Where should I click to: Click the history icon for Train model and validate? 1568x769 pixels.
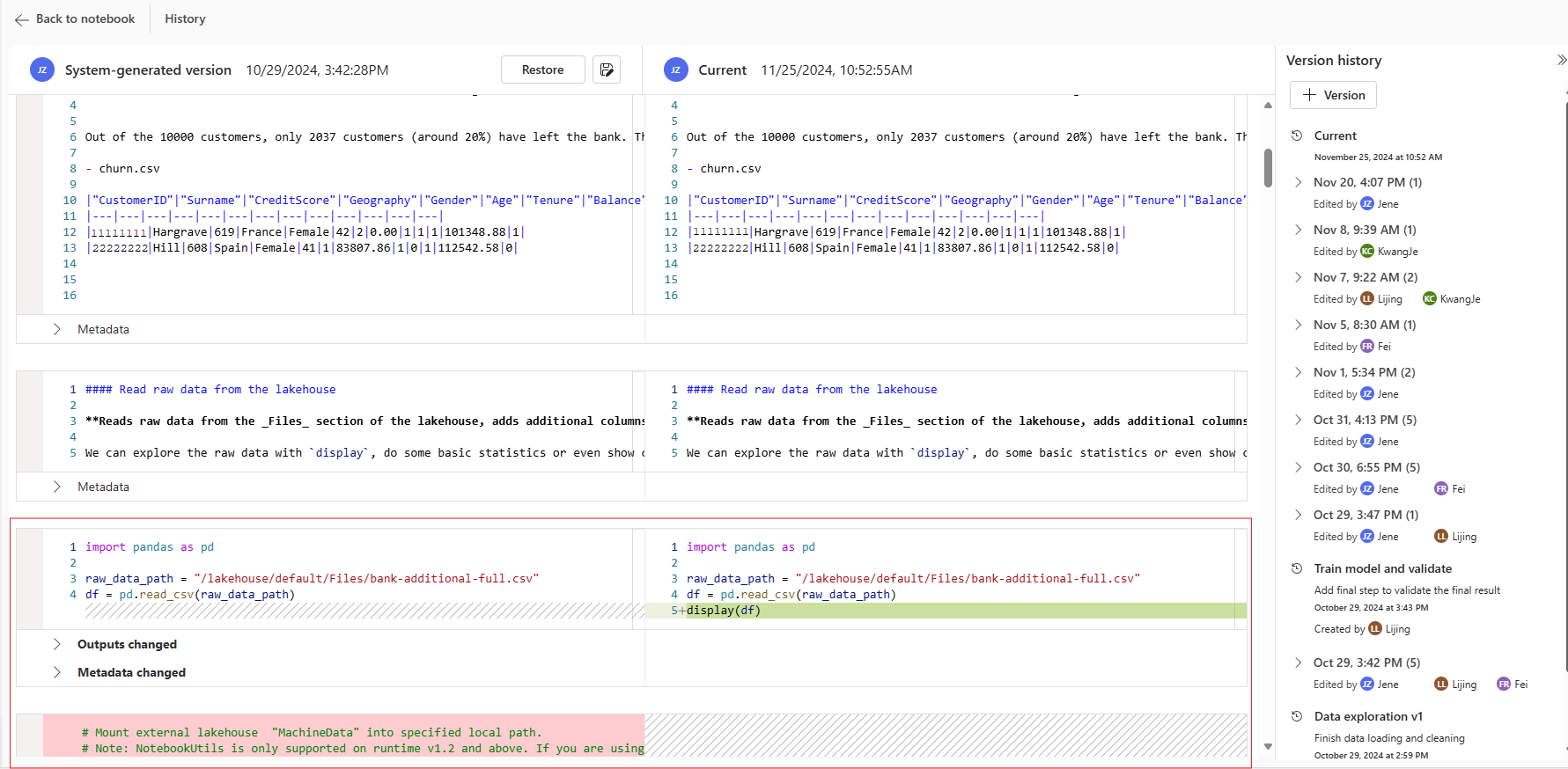point(1297,568)
